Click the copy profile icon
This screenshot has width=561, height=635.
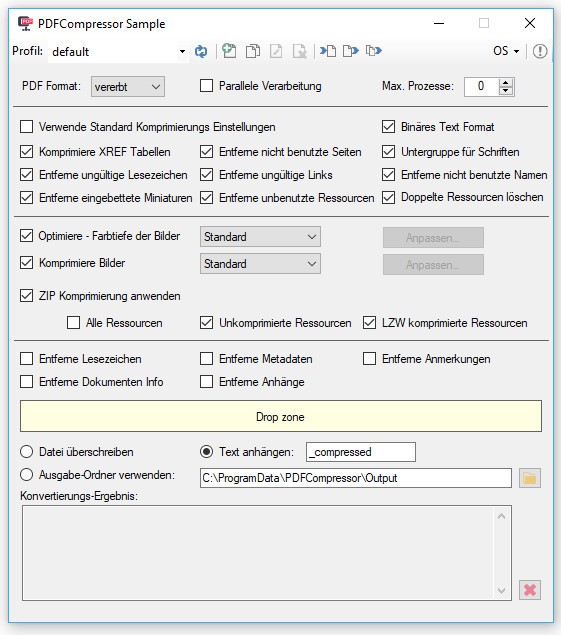click(253, 51)
